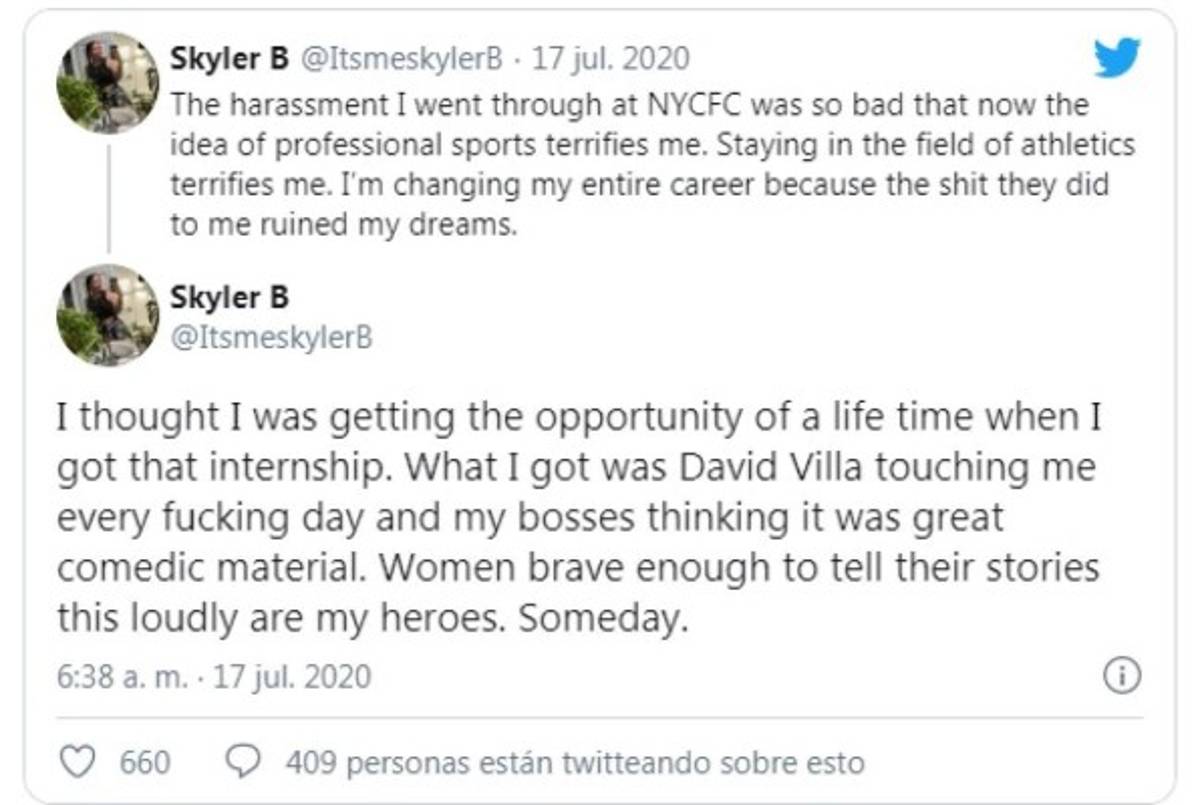Click the main tweet text about the internship

[578, 518]
